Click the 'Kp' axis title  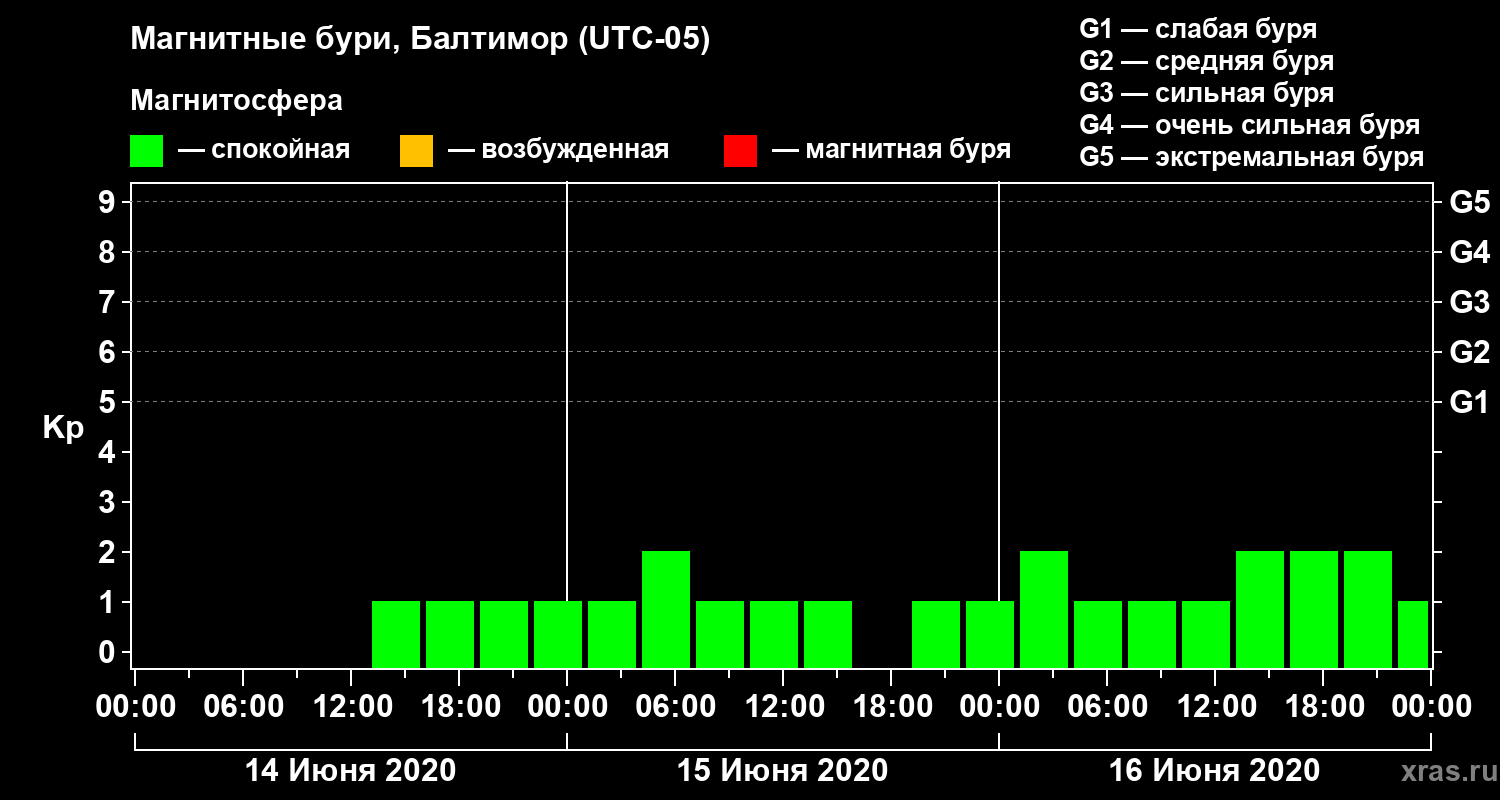pyautogui.click(x=63, y=428)
